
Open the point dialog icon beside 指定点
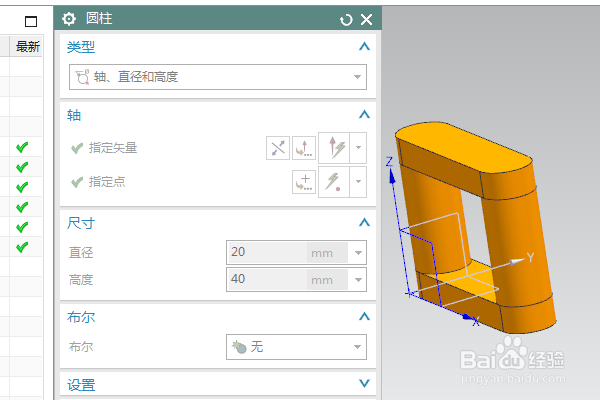tap(304, 182)
